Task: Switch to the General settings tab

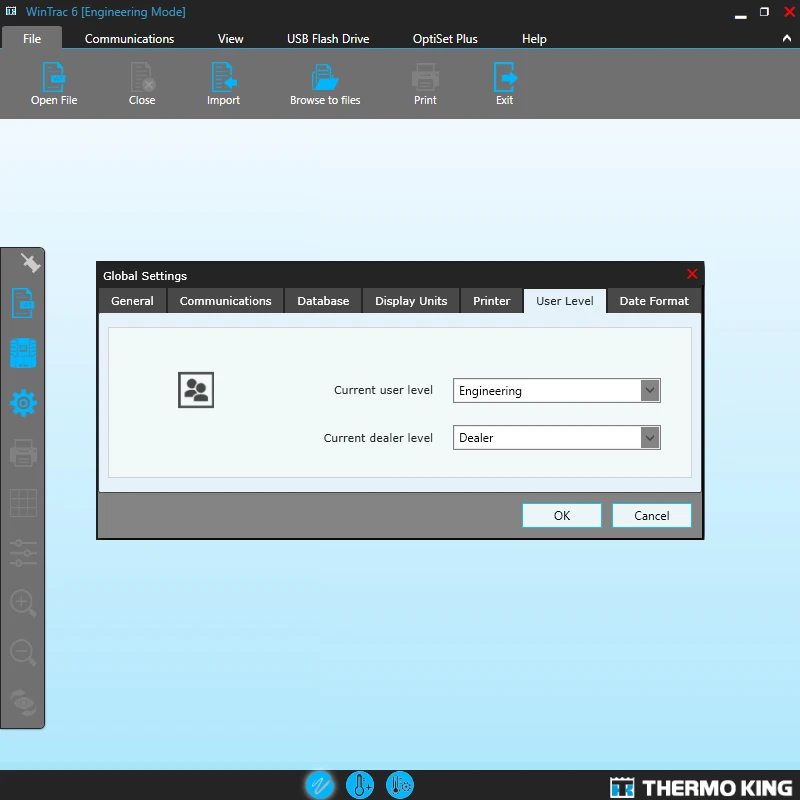Action: click(132, 301)
